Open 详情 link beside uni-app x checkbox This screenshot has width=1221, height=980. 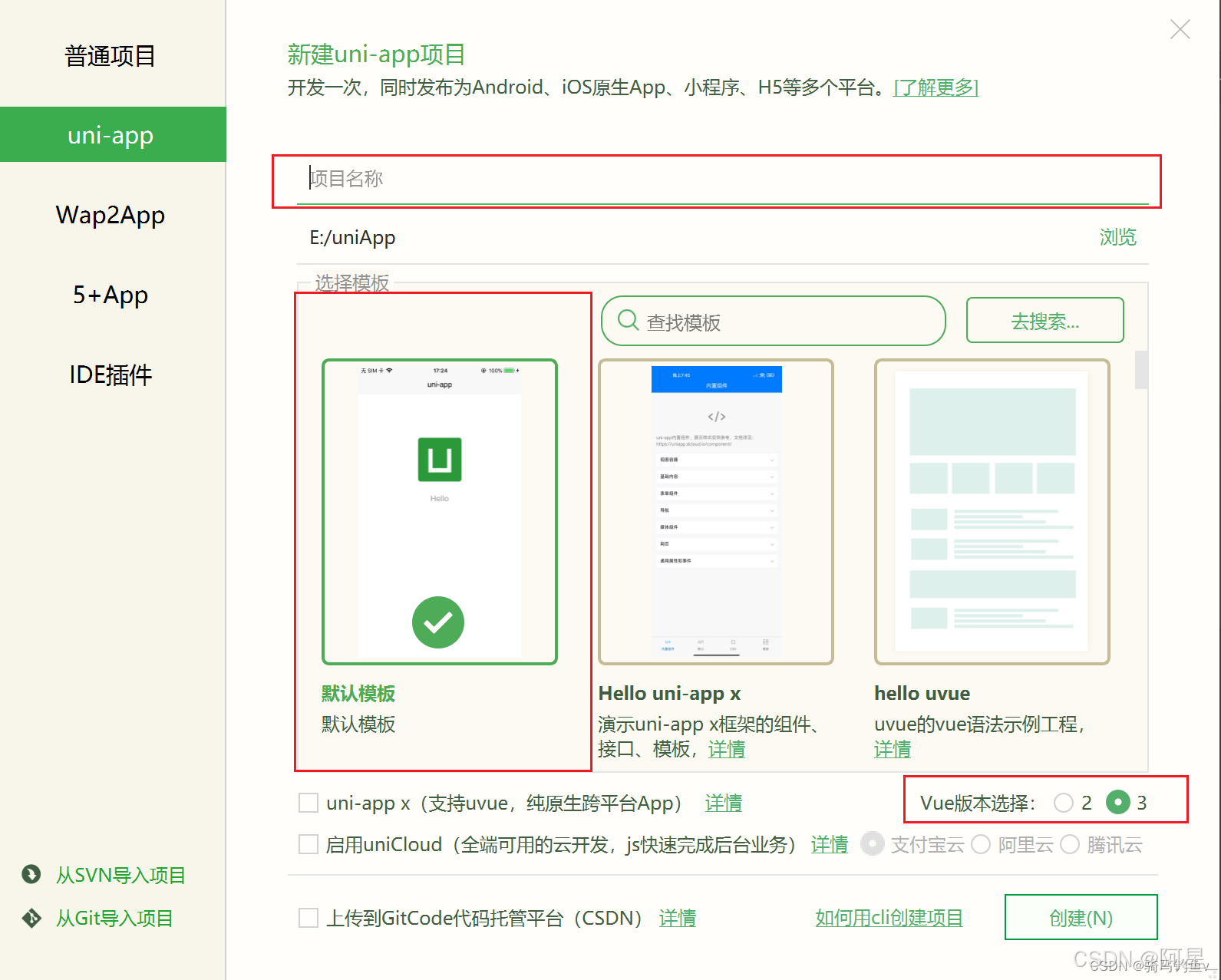[724, 803]
